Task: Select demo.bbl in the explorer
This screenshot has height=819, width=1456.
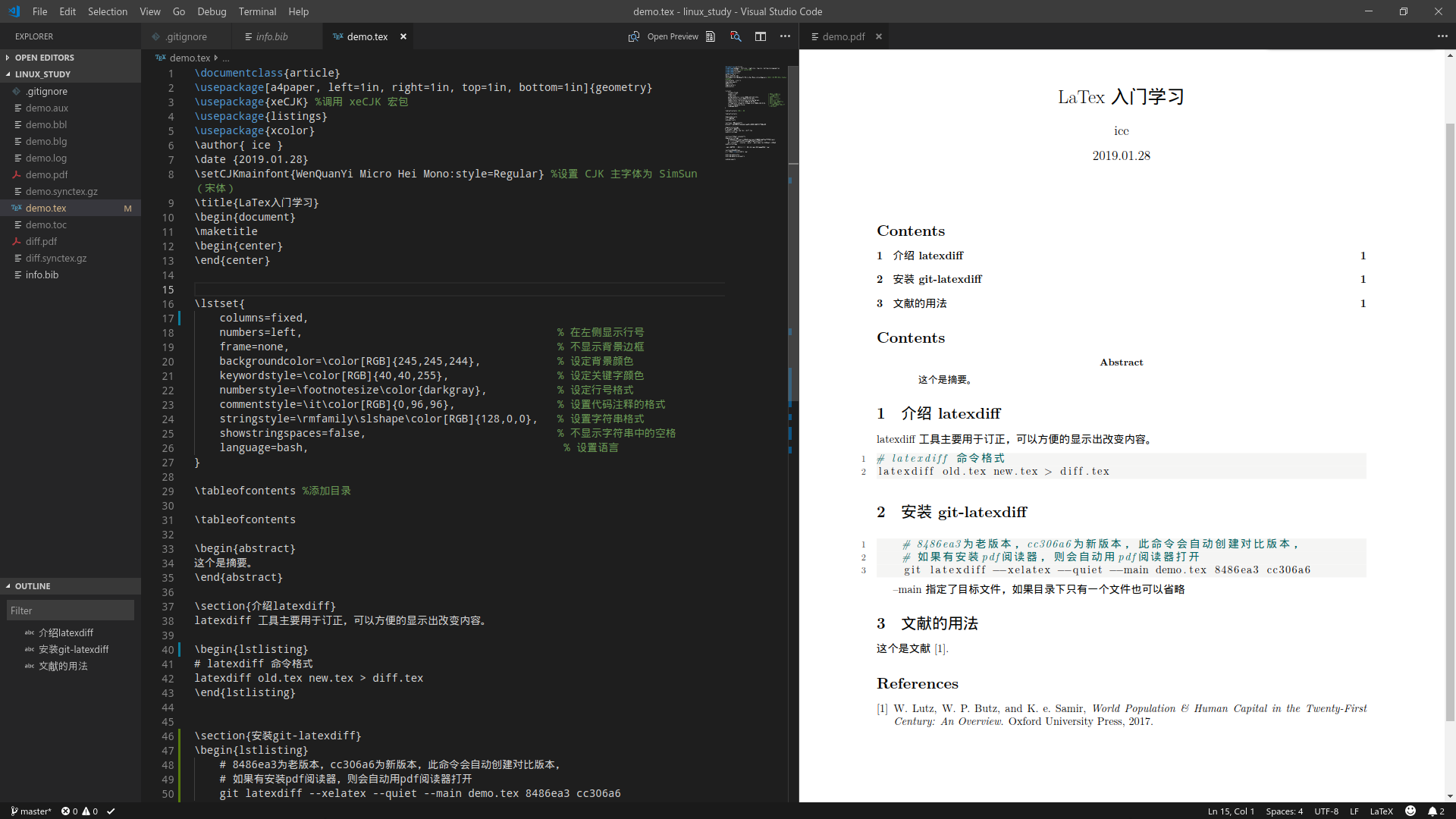Action: [47, 124]
